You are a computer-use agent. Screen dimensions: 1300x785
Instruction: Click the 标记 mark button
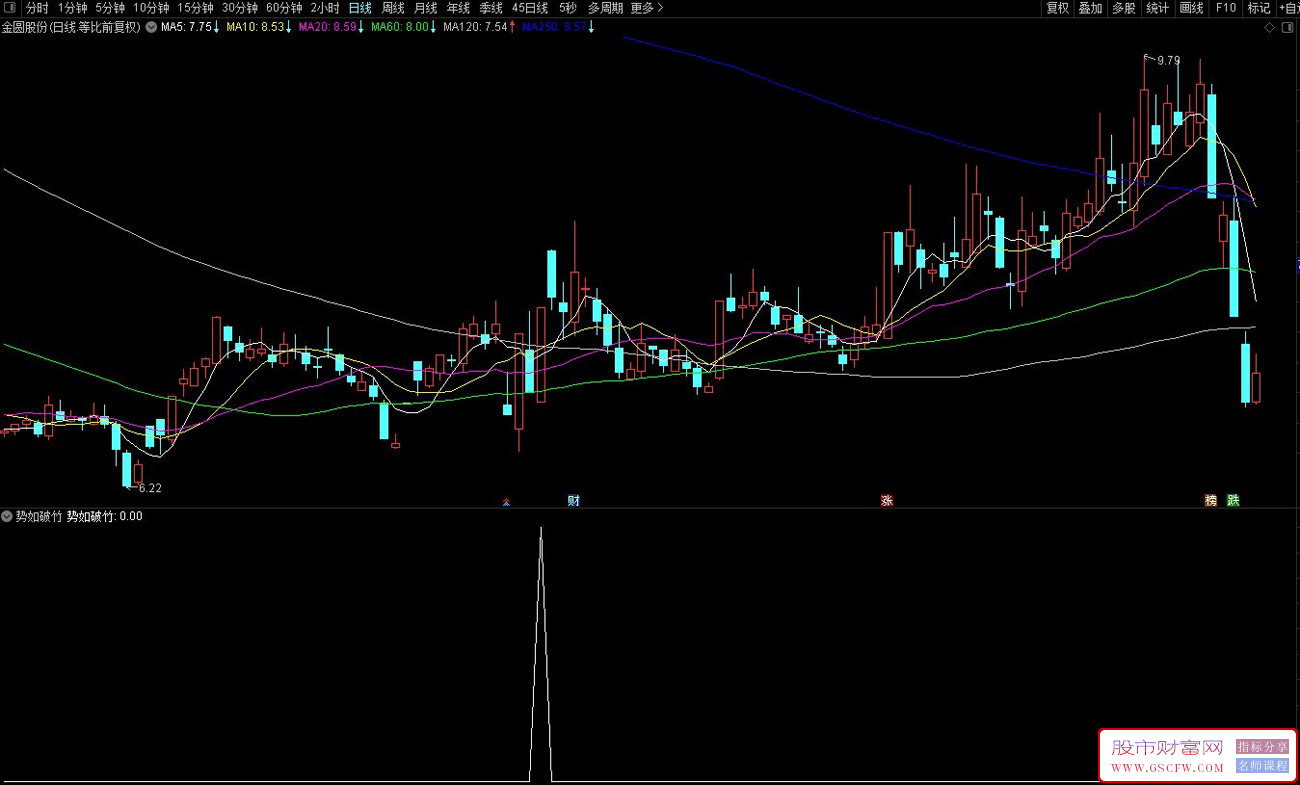(1258, 8)
